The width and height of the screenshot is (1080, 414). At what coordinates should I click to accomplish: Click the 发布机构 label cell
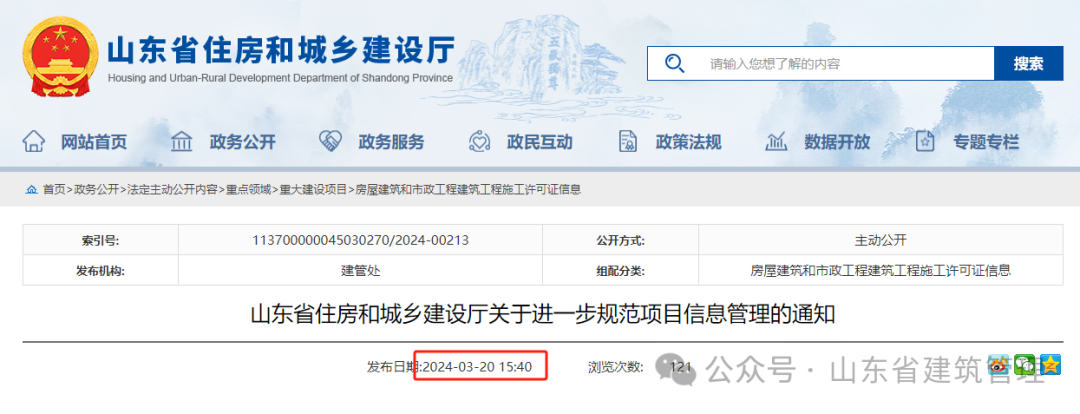coord(101,271)
